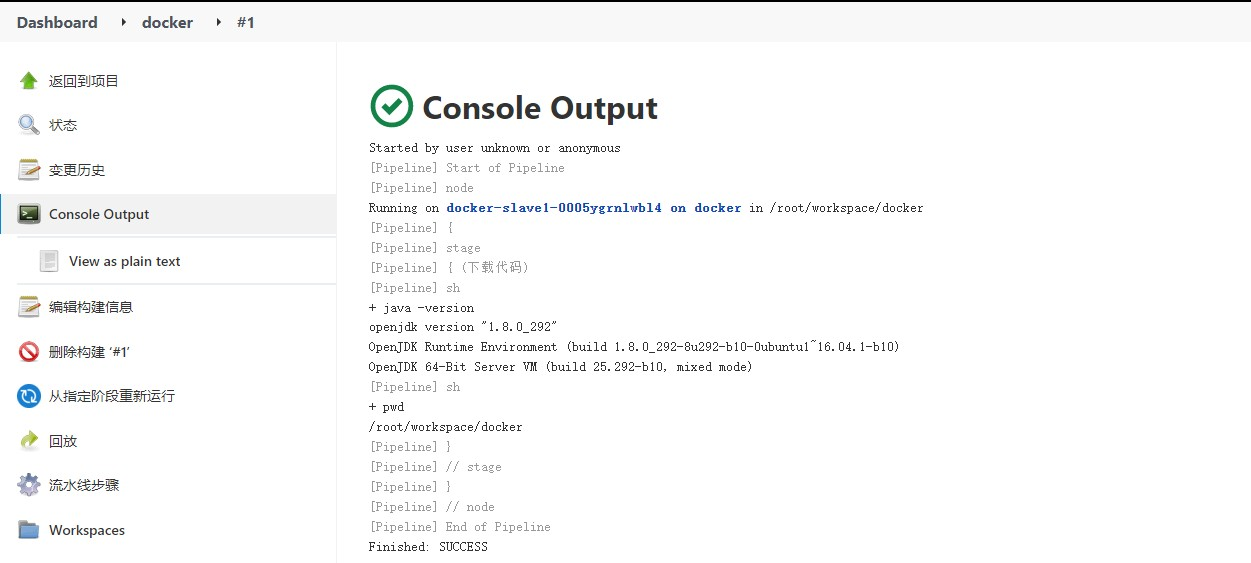
Task: Go to Dashboard in breadcrumb
Action: point(57,22)
